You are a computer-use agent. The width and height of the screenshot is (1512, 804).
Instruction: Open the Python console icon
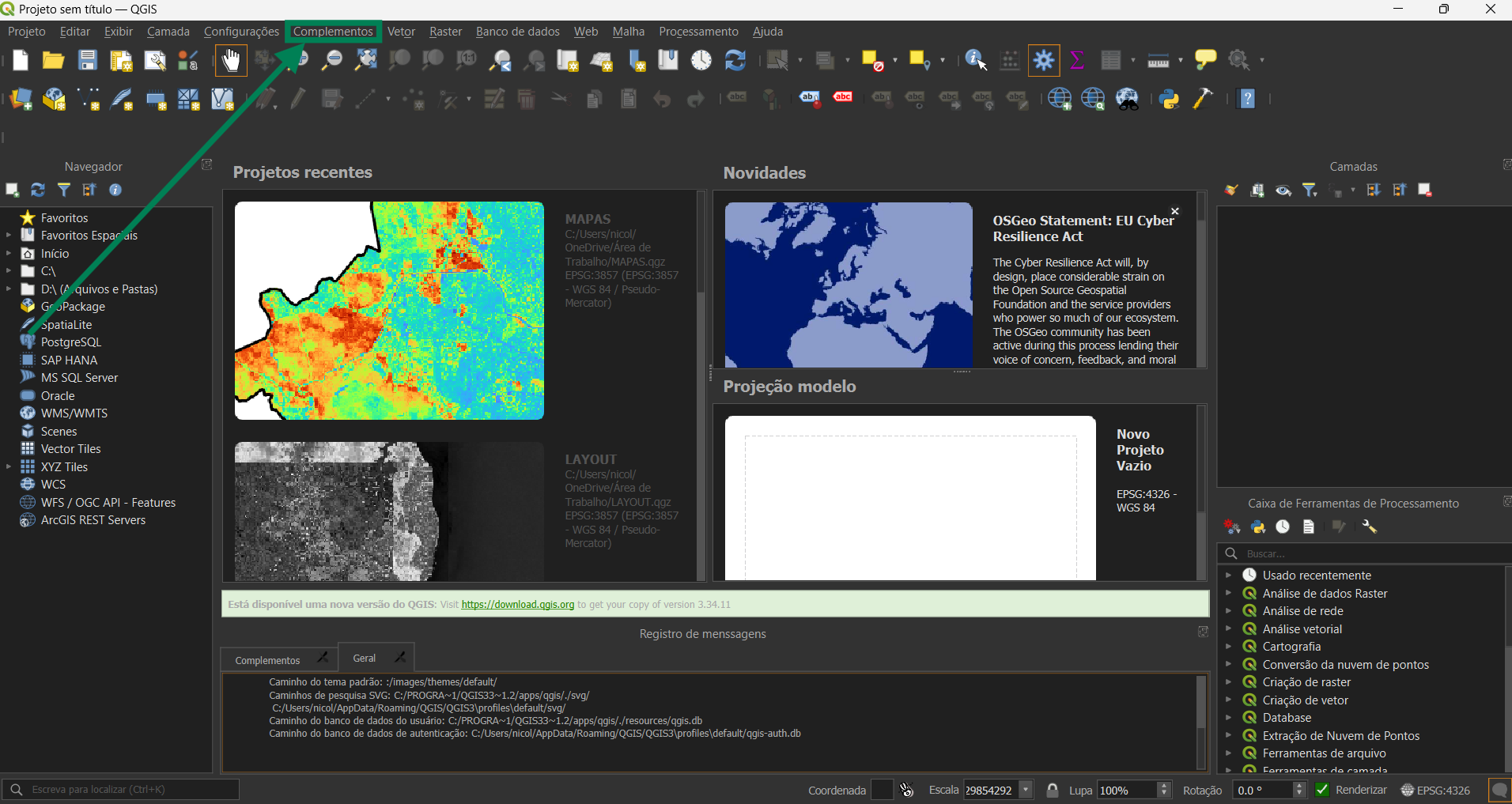click(x=1169, y=99)
